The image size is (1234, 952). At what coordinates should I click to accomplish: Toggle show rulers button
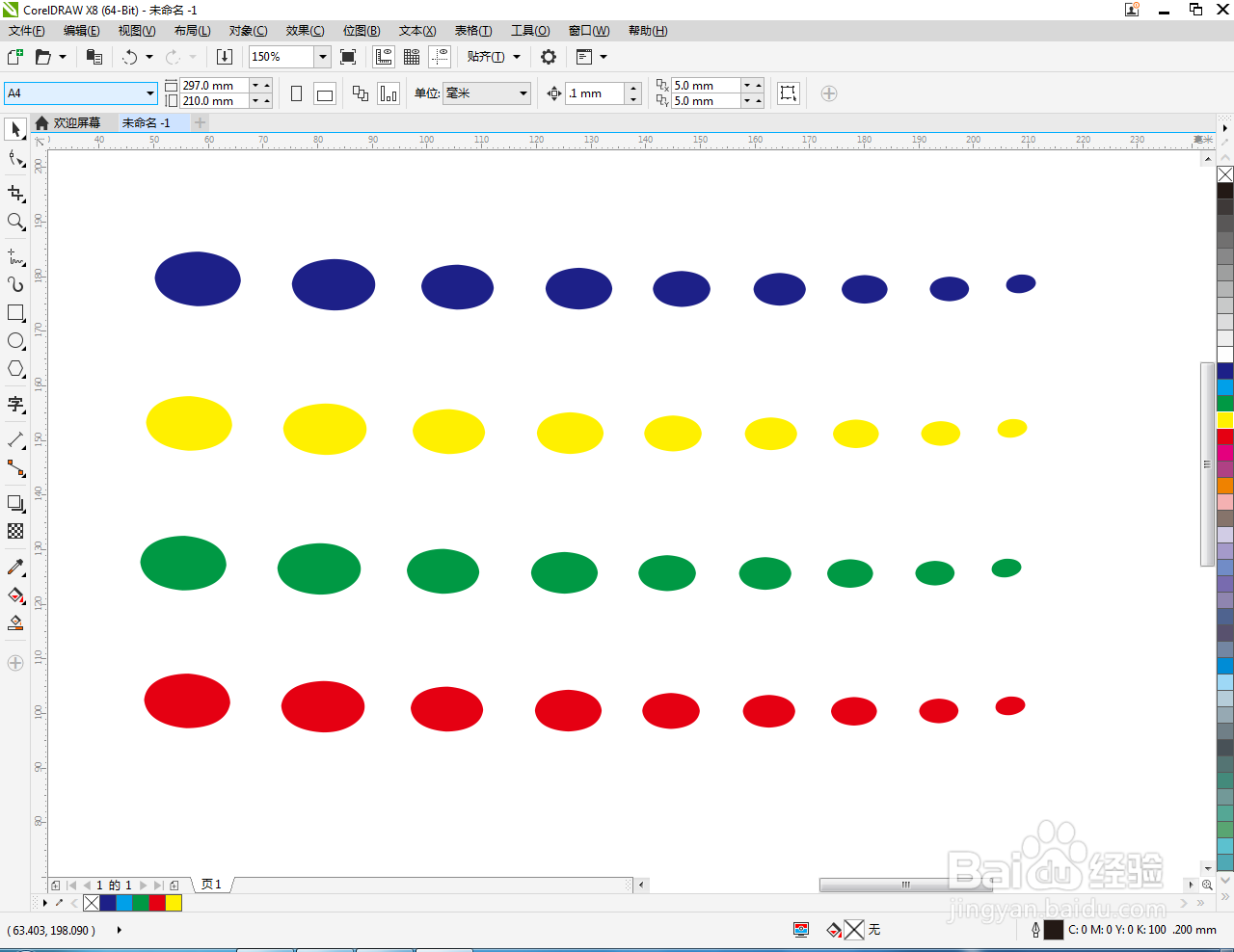[x=384, y=57]
